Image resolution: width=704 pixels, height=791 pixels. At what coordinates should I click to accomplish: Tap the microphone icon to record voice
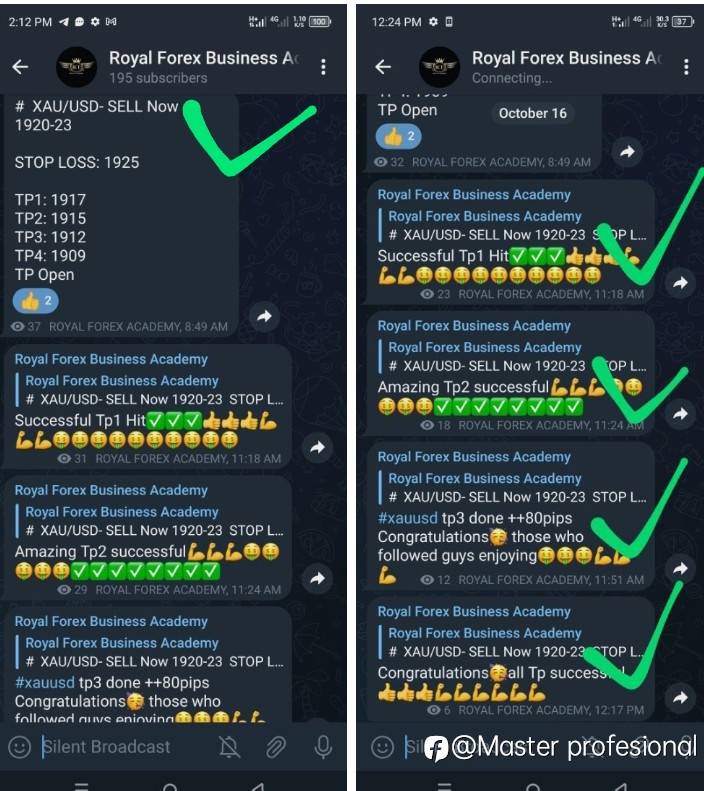(x=323, y=747)
